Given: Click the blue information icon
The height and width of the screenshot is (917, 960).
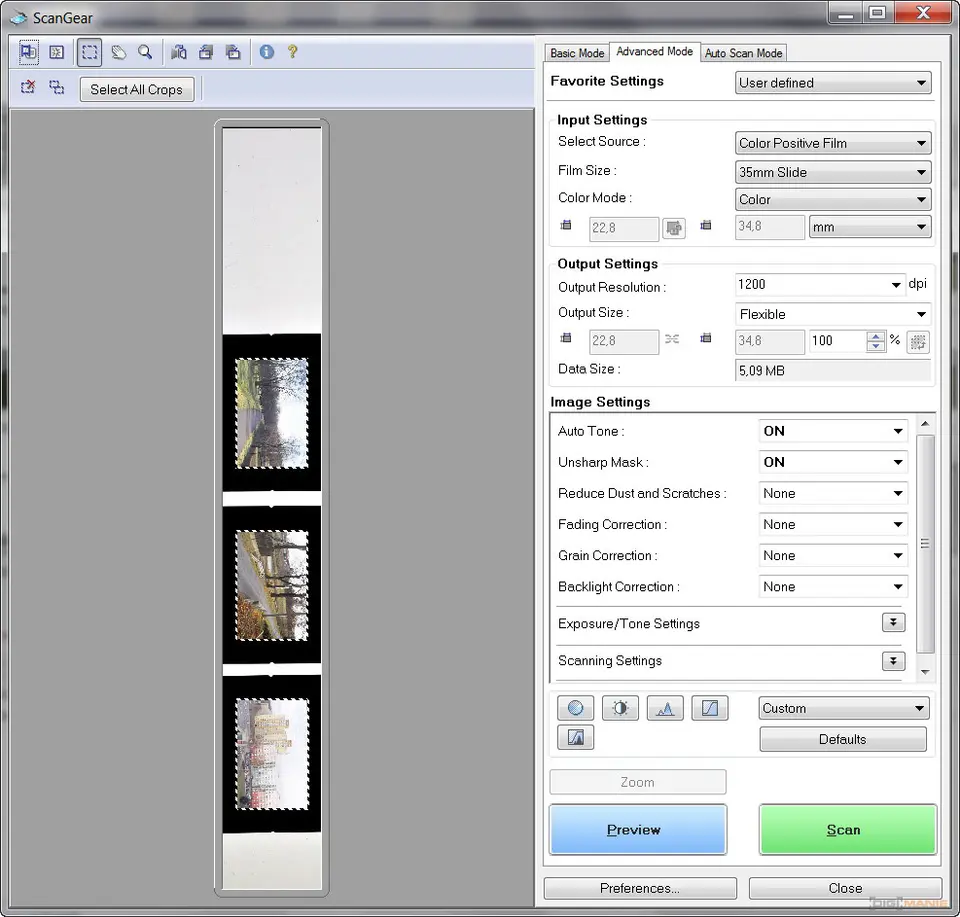Looking at the screenshot, I should pyautogui.click(x=266, y=52).
